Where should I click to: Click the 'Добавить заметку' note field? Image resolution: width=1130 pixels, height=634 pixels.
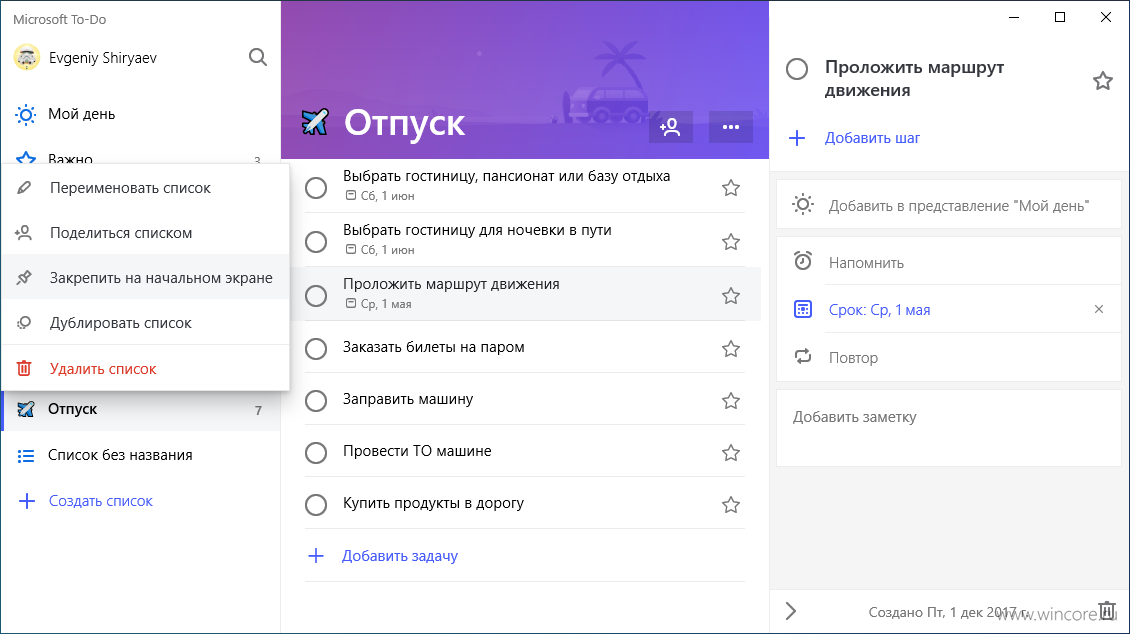949,428
